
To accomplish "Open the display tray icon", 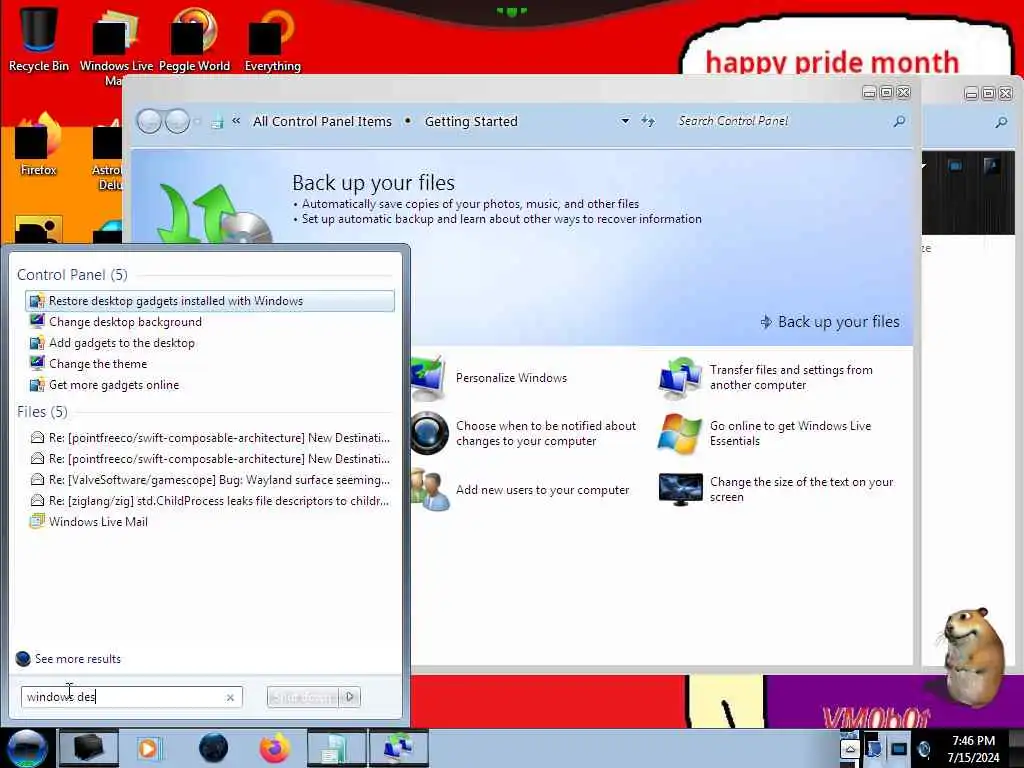I will pyautogui.click(x=899, y=748).
